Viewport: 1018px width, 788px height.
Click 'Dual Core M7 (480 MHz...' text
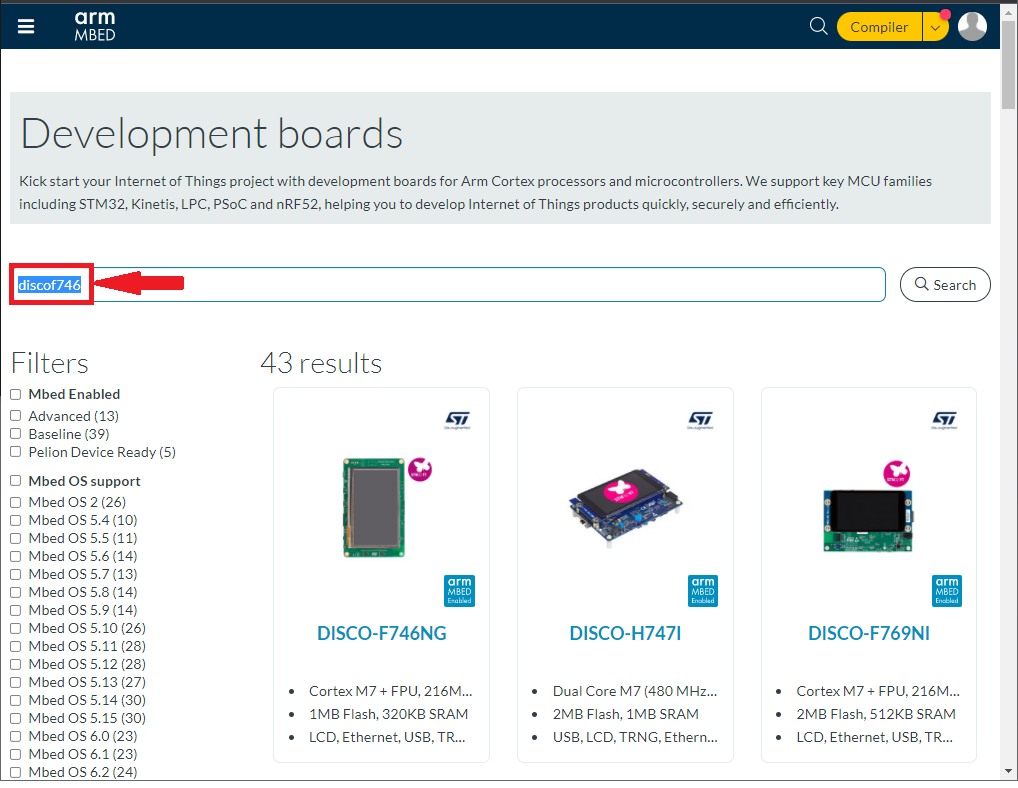coord(635,691)
